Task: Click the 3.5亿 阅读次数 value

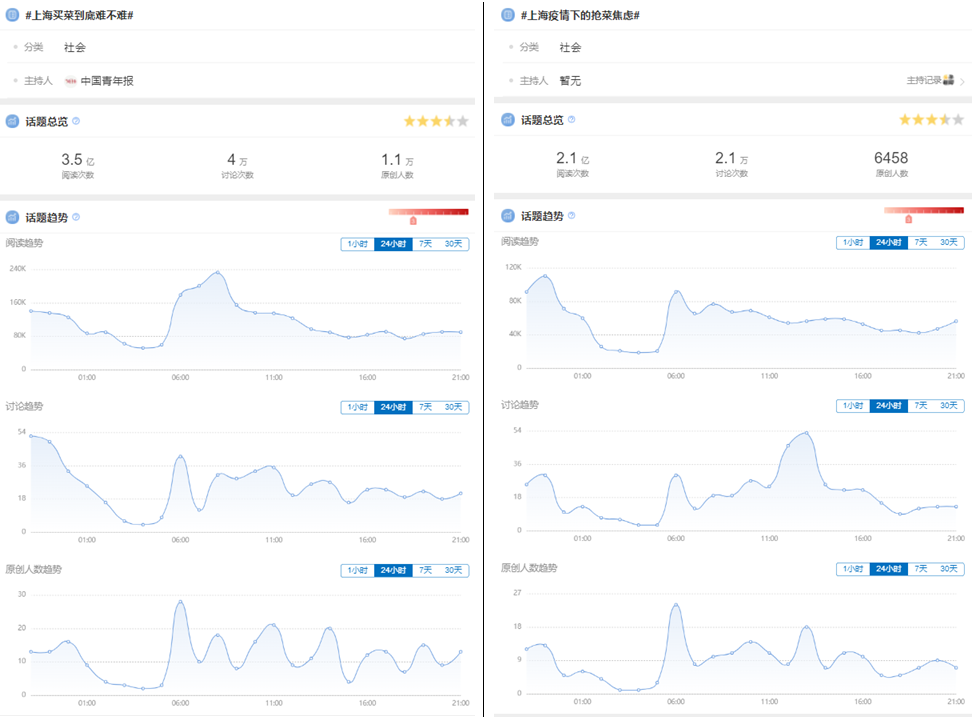Action: click(78, 160)
